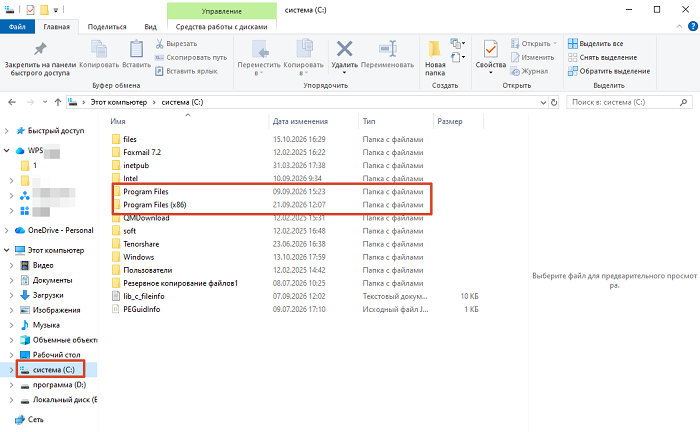Screen dimensions: 700x432
Task: Collapse the ribbon with the chevron
Action: [x=679, y=27]
